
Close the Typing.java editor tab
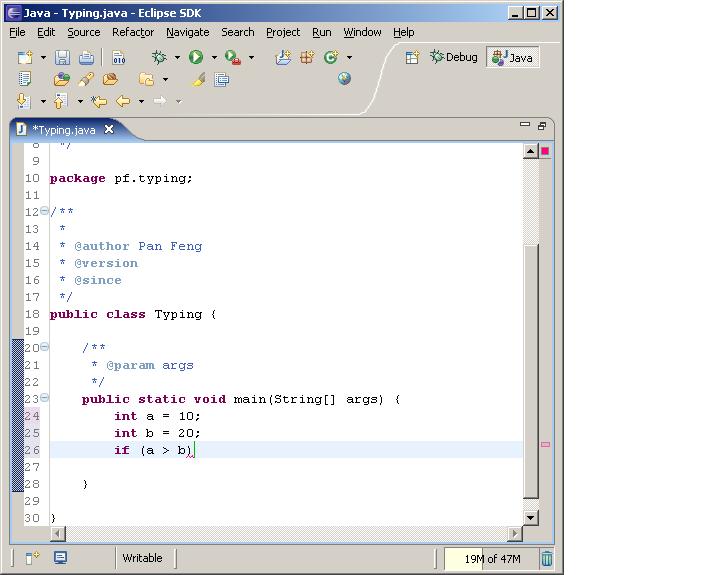click(x=109, y=130)
